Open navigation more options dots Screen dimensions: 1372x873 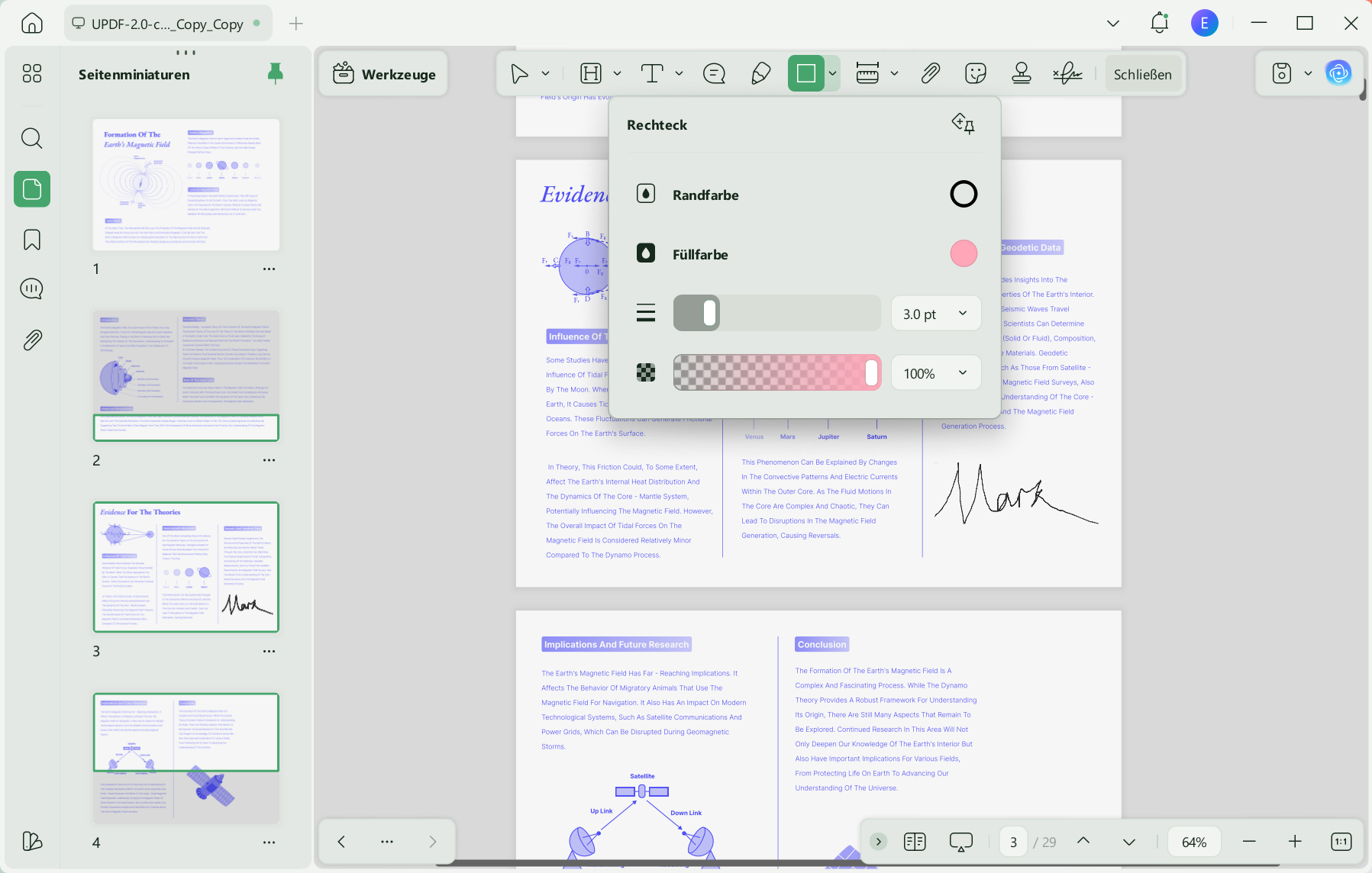(x=387, y=841)
